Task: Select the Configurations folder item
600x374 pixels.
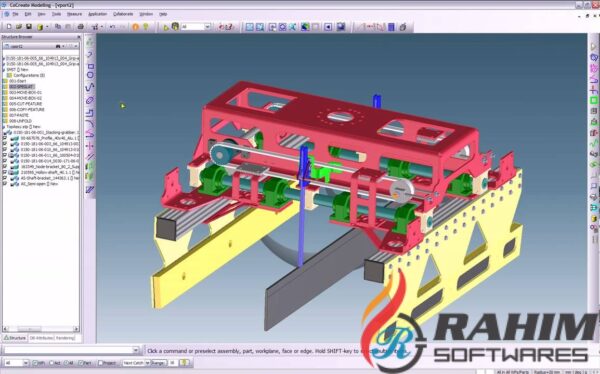Action: coord(29,75)
